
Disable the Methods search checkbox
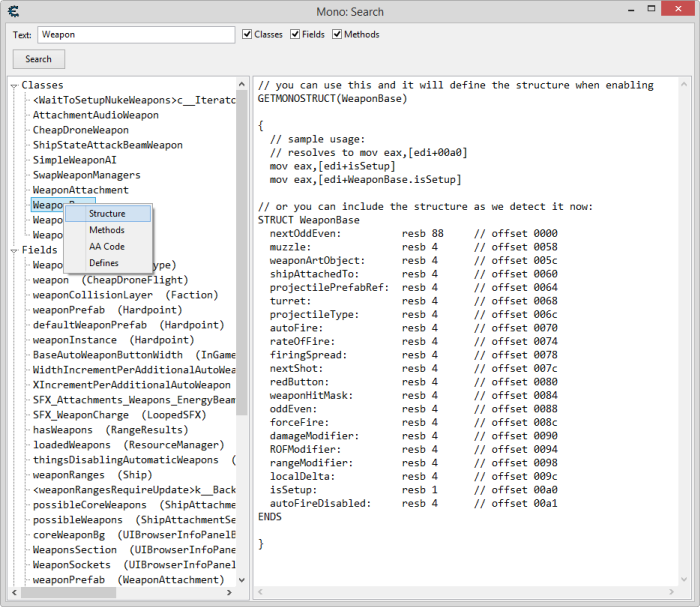coord(338,34)
